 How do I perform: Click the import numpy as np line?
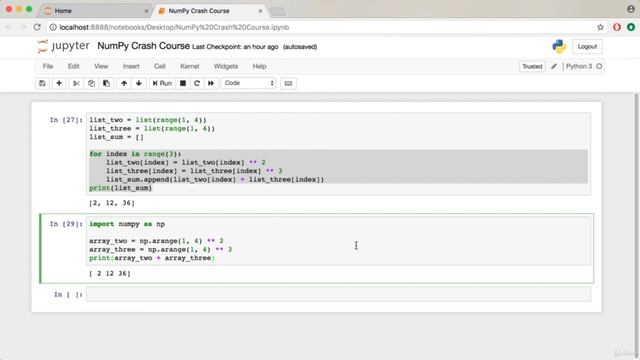(x=127, y=224)
